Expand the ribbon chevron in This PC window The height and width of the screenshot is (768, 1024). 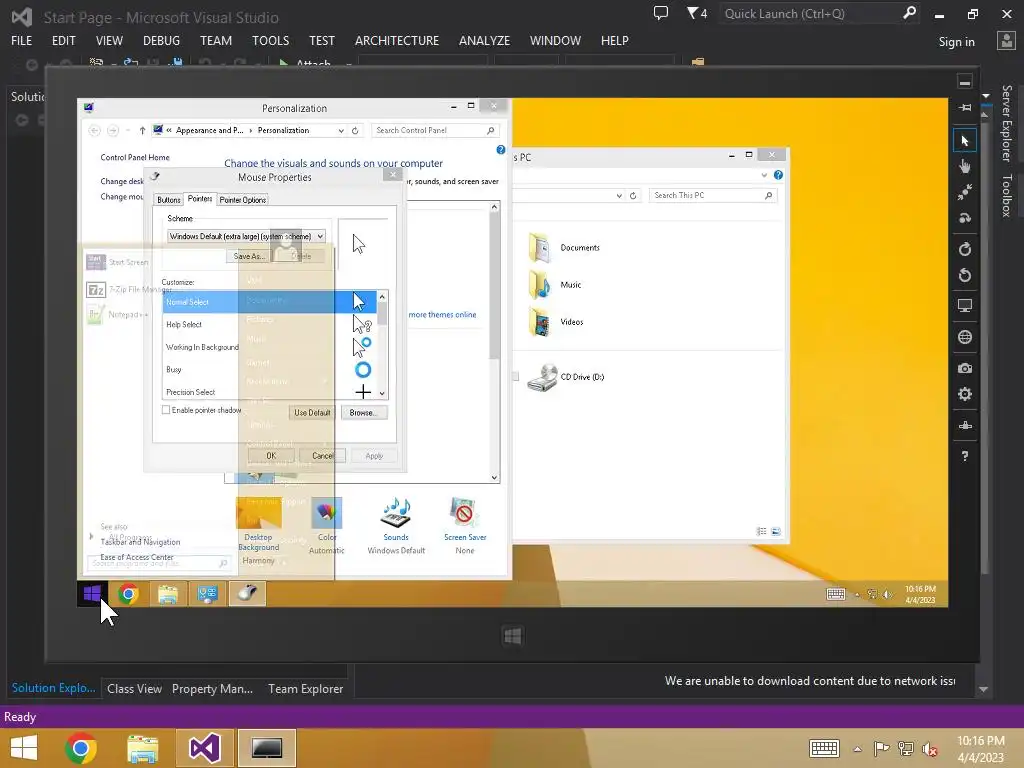764,175
